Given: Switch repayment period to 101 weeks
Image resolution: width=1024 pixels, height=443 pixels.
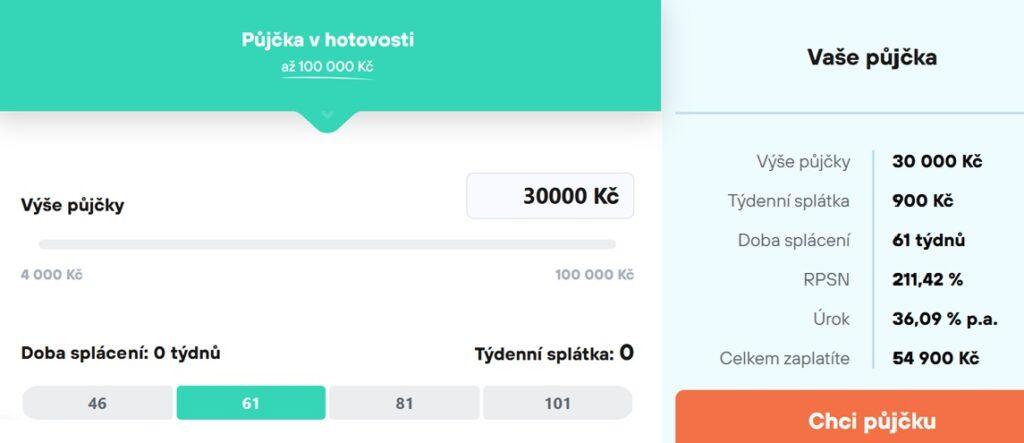Looking at the screenshot, I should click(557, 403).
